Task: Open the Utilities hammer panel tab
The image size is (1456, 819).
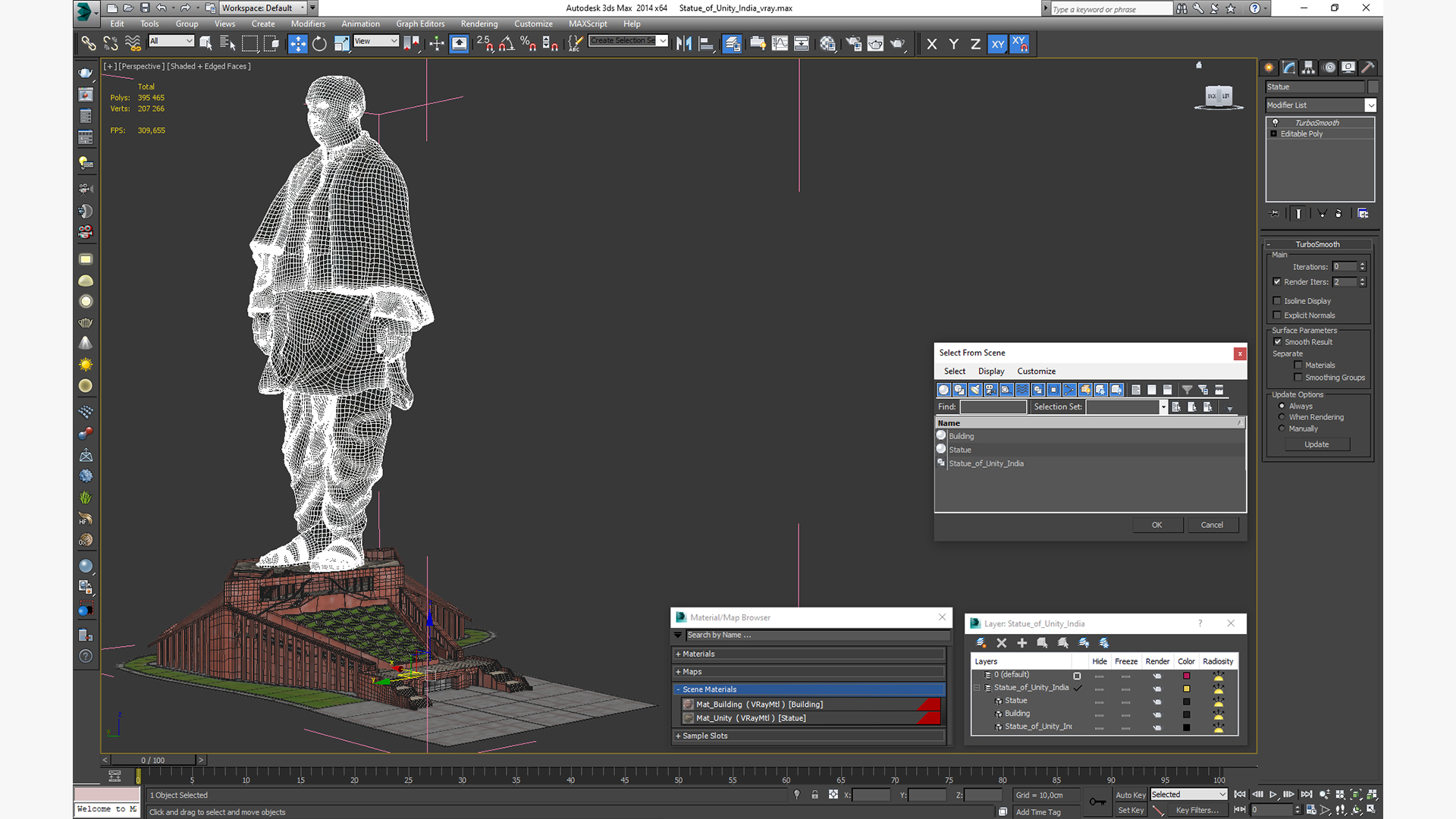Action: point(1367,67)
